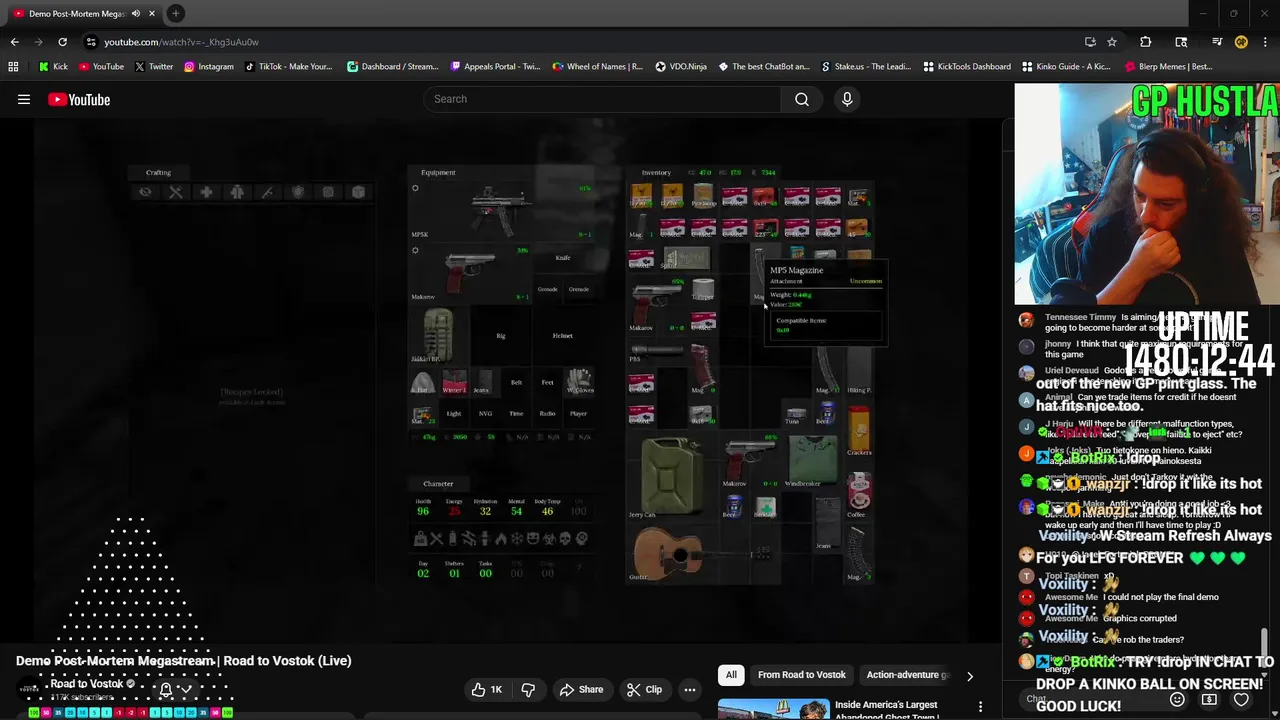Screen dimensions: 1280x720
Task: Open the Appeals Portal - Twi... bookmark
Action: tap(496, 66)
